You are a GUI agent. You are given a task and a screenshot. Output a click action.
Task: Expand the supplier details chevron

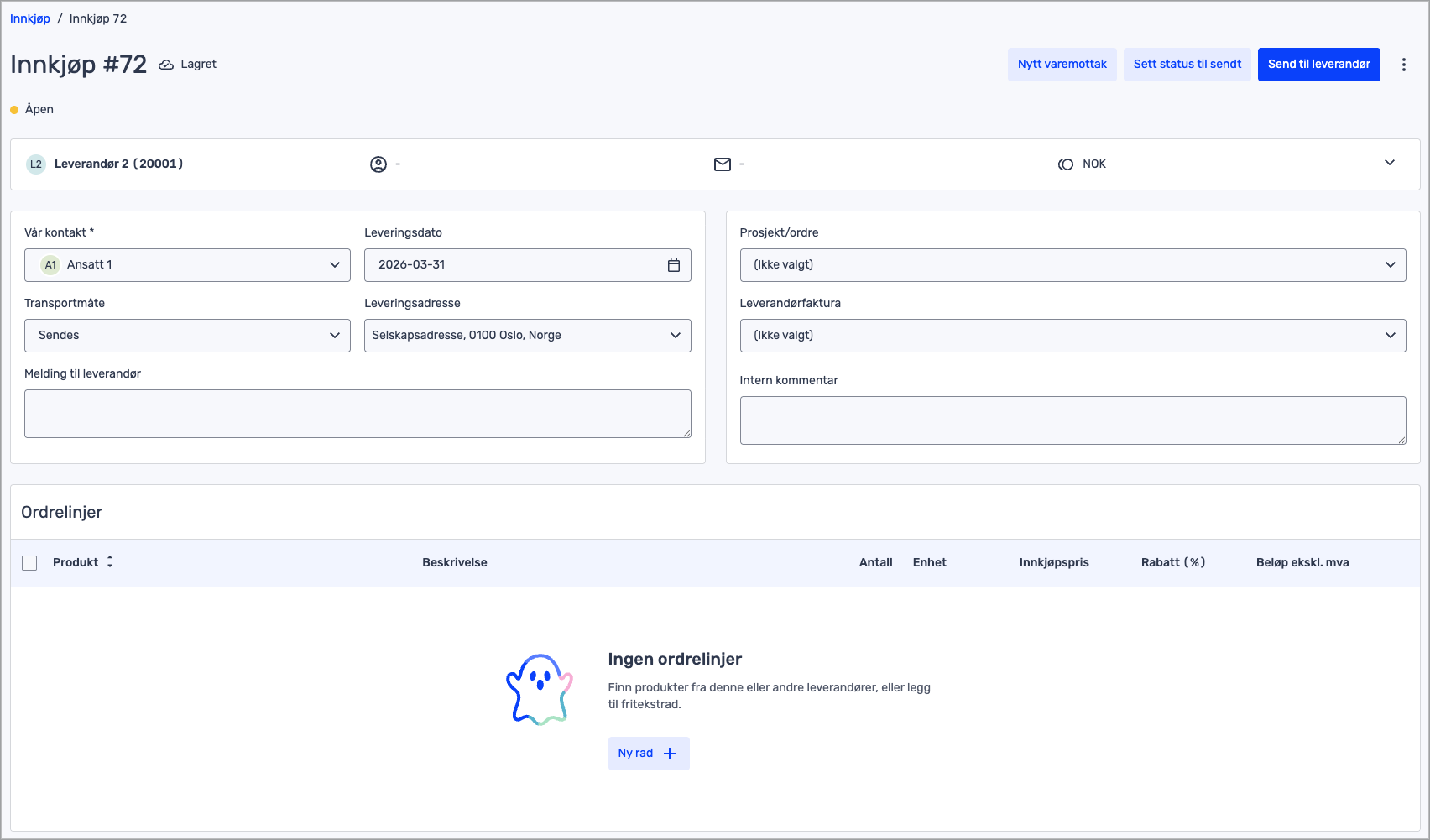(x=1389, y=163)
